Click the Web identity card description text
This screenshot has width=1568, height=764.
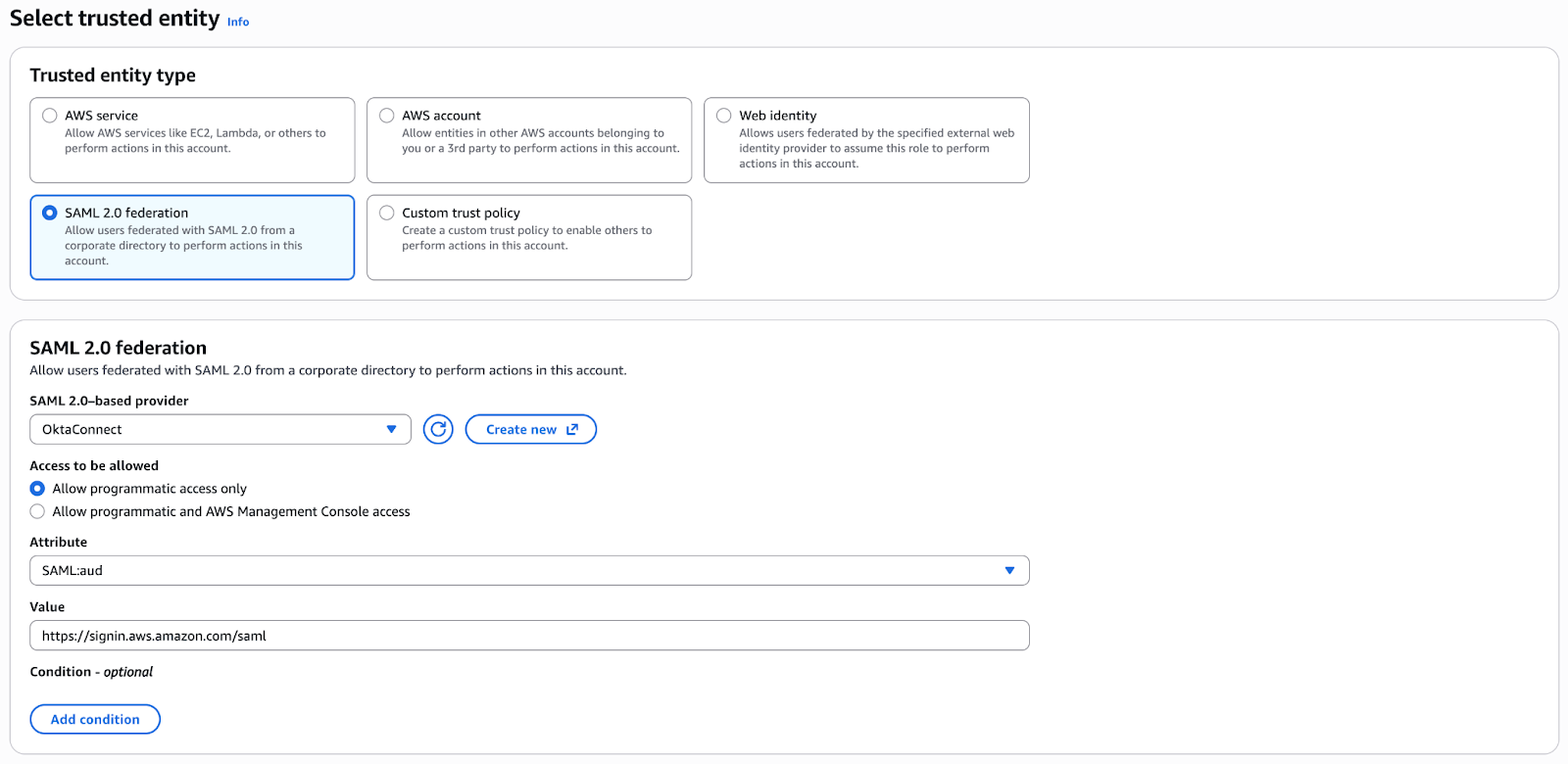tap(875, 149)
